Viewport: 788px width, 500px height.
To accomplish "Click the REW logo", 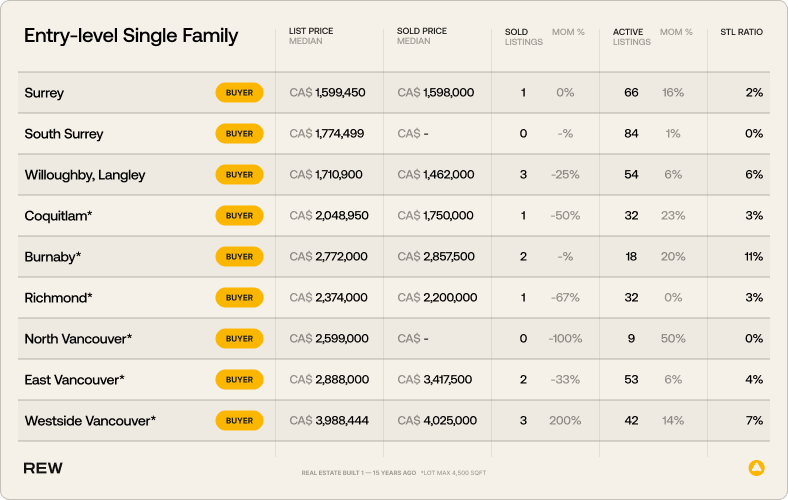I will click(43, 468).
